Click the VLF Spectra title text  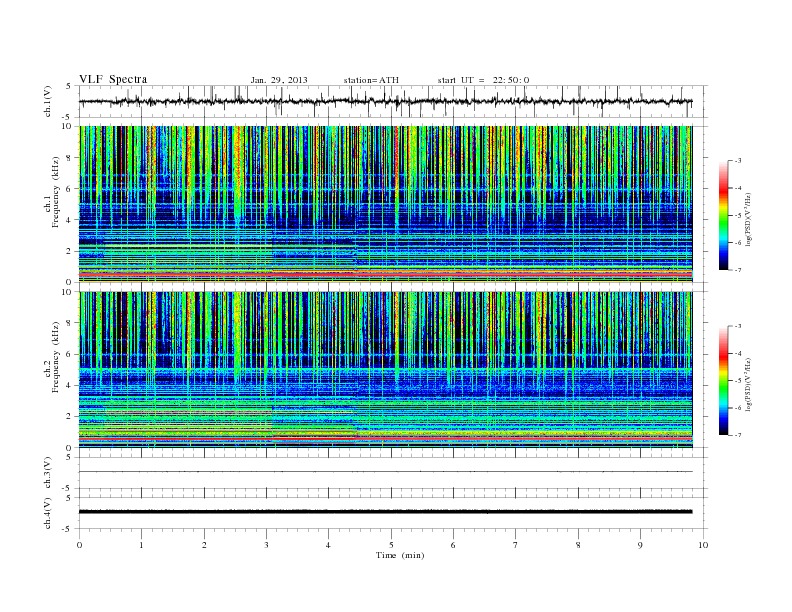coord(113,79)
